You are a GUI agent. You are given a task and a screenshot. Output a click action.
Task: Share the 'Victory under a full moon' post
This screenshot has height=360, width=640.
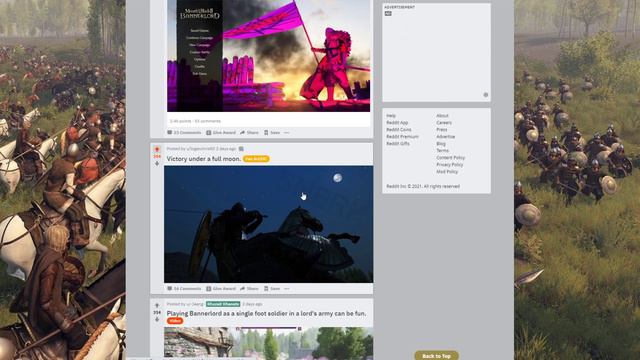pyautogui.click(x=249, y=289)
